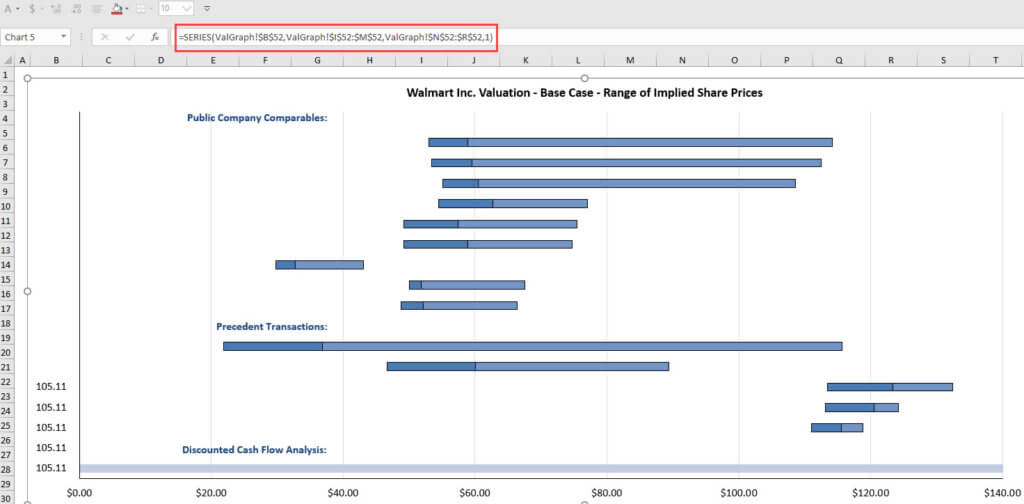Screen dimensions: 1024x504
Task: Select row 1 header
Action: pyautogui.click(x=7, y=74)
